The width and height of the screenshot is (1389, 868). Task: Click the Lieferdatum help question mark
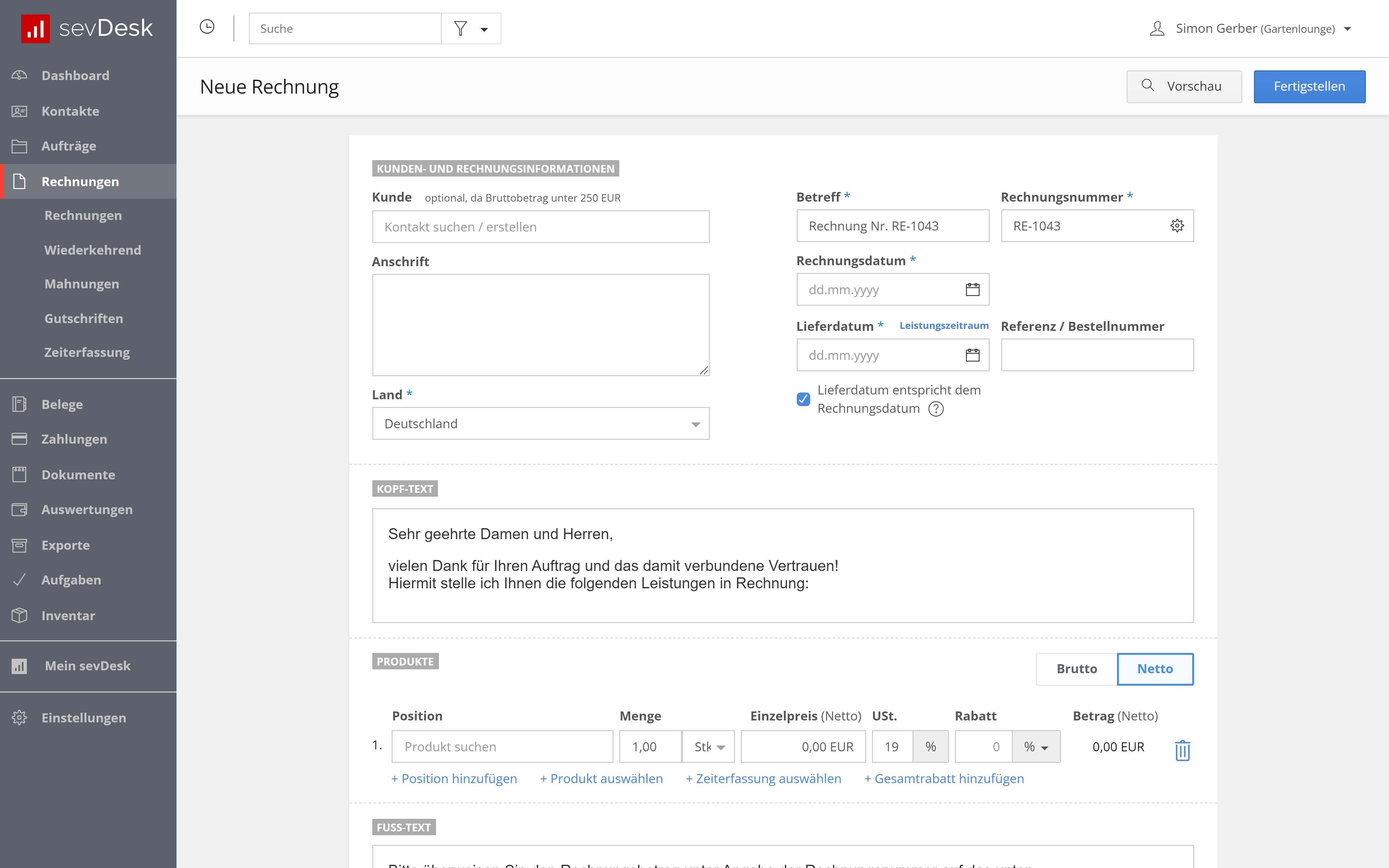(x=936, y=409)
